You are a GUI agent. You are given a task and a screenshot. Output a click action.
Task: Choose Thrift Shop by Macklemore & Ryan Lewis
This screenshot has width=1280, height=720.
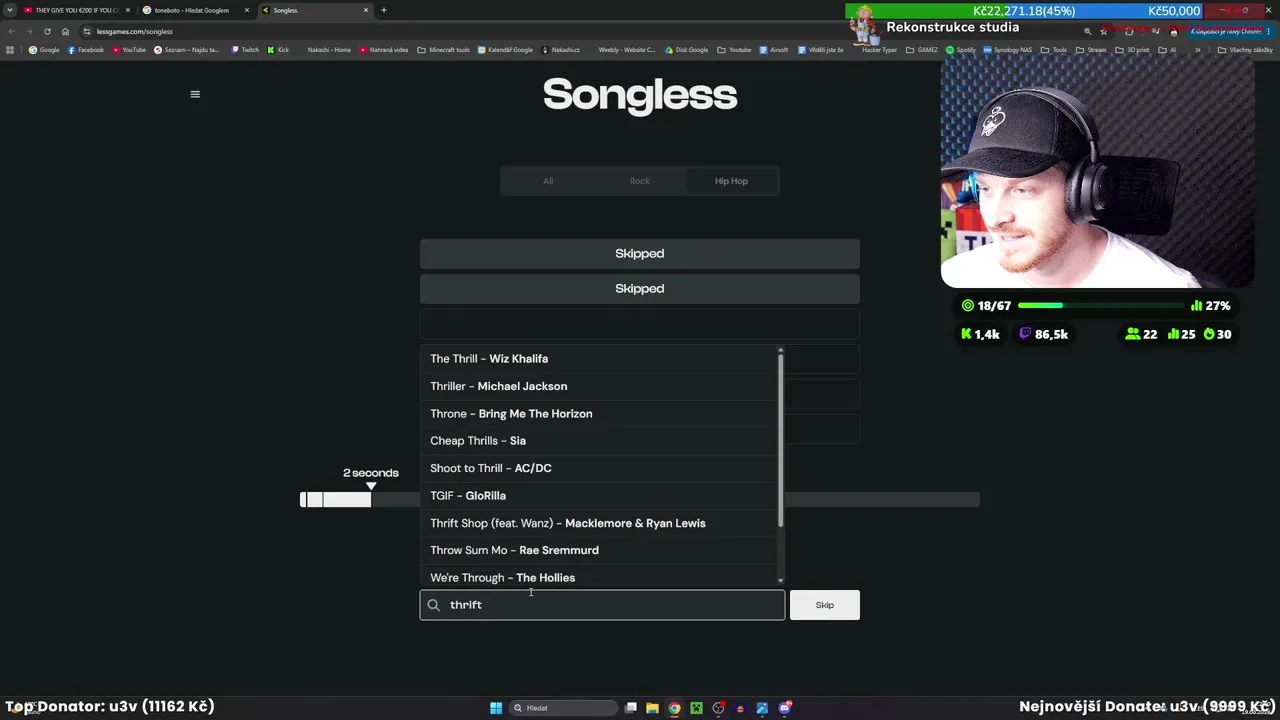(x=598, y=523)
